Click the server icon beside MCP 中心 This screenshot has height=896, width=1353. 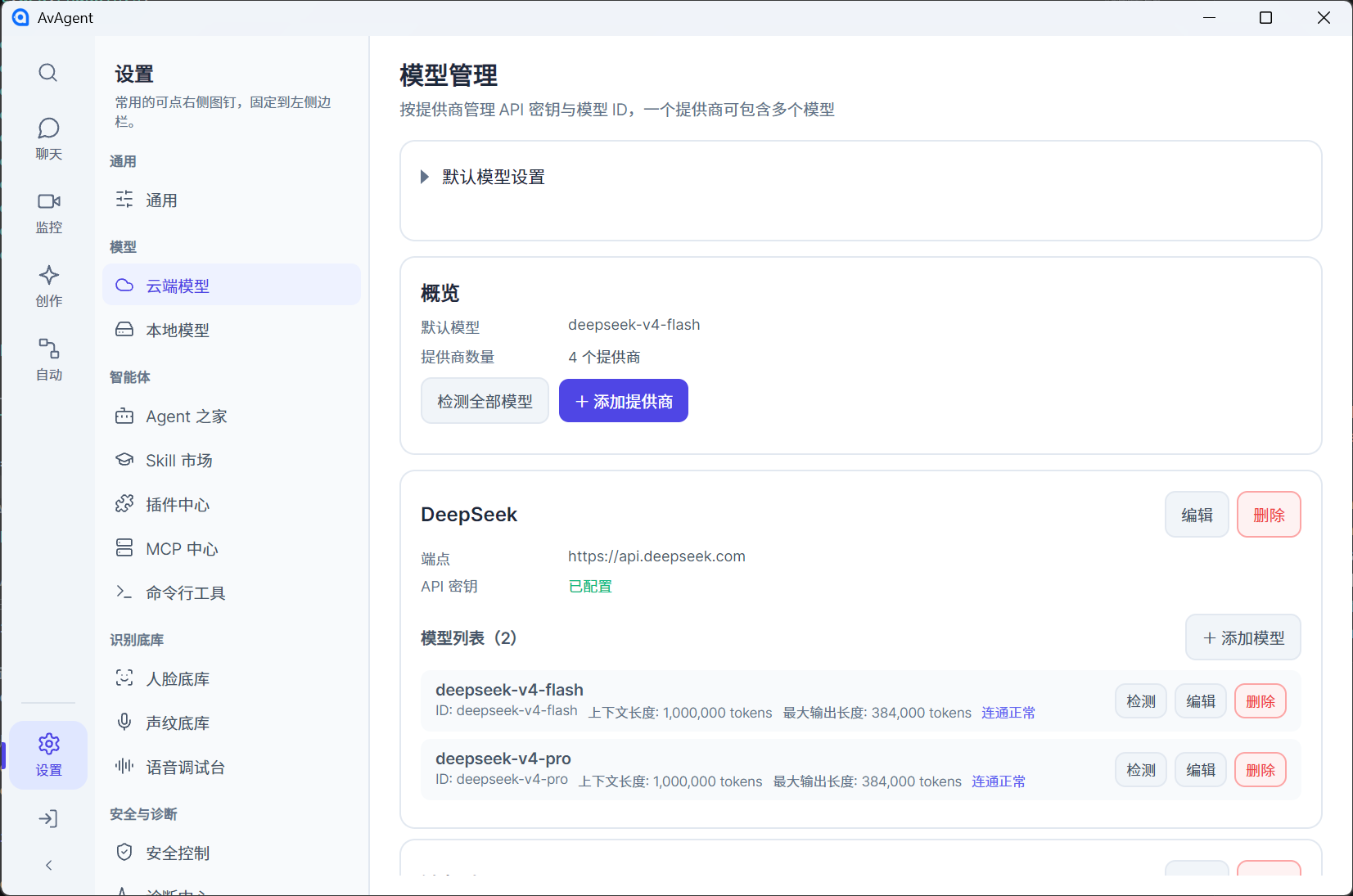[x=124, y=548]
